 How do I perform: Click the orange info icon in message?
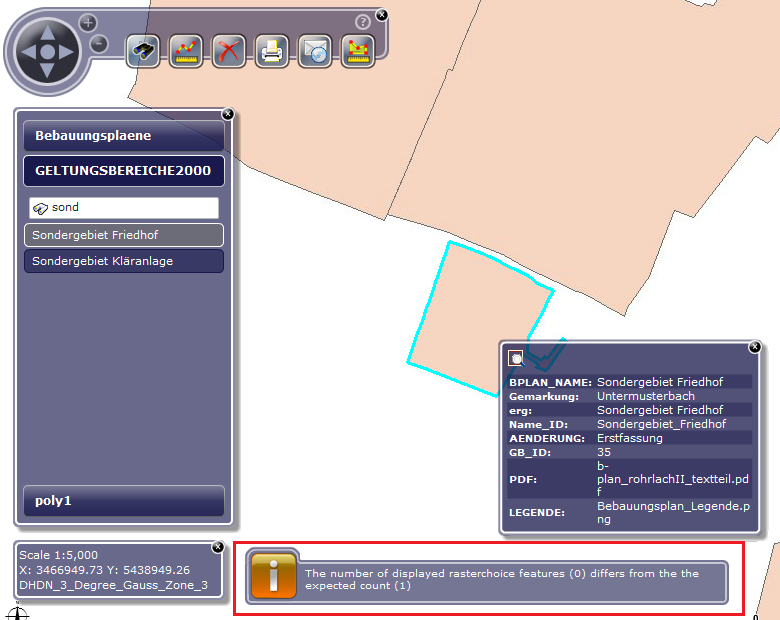coord(274,576)
